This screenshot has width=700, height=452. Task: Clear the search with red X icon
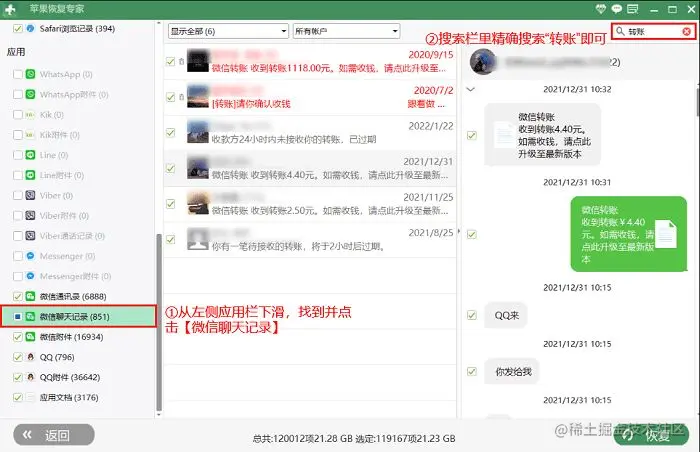pyautogui.click(x=687, y=31)
